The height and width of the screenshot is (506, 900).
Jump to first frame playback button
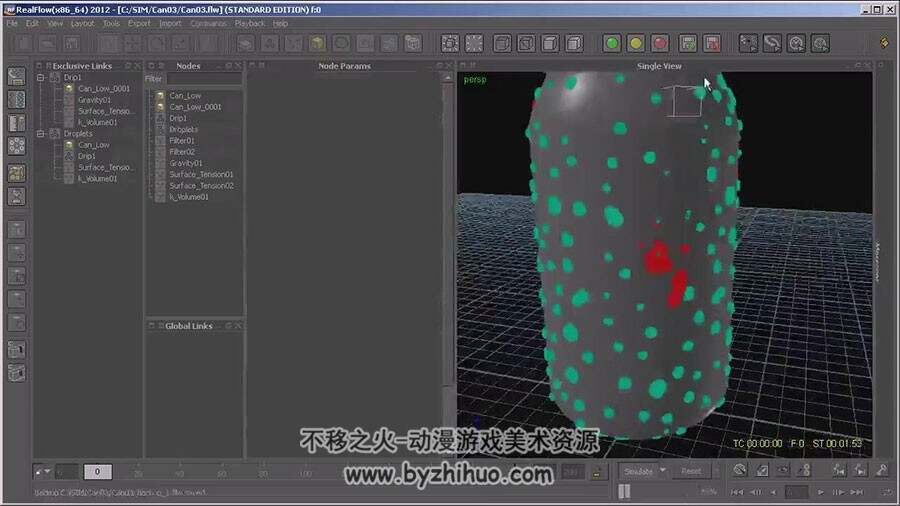[x=737, y=492]
